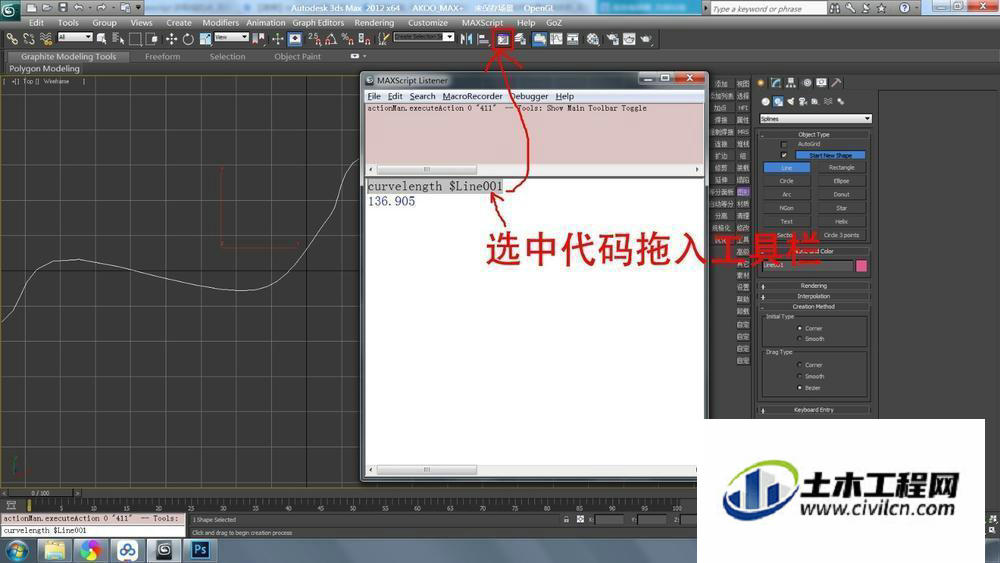Click Edit Named Selection Sets icon

pos(383,40)
